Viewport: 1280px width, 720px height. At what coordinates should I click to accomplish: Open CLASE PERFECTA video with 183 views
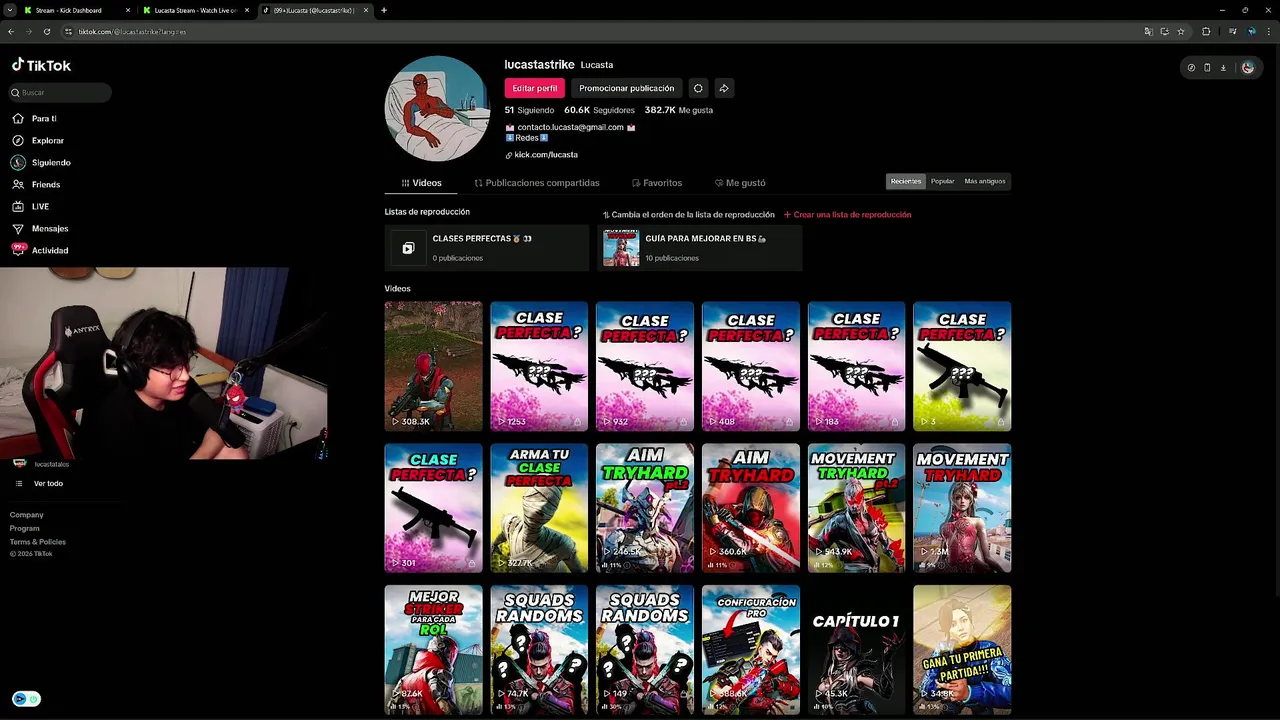[856, 366]
